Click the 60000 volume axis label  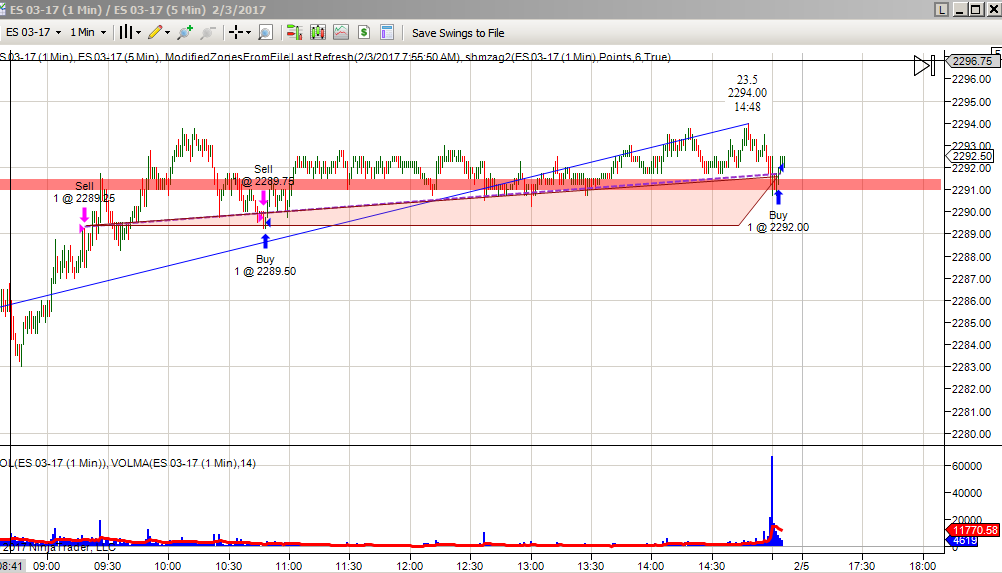[966, 466]
